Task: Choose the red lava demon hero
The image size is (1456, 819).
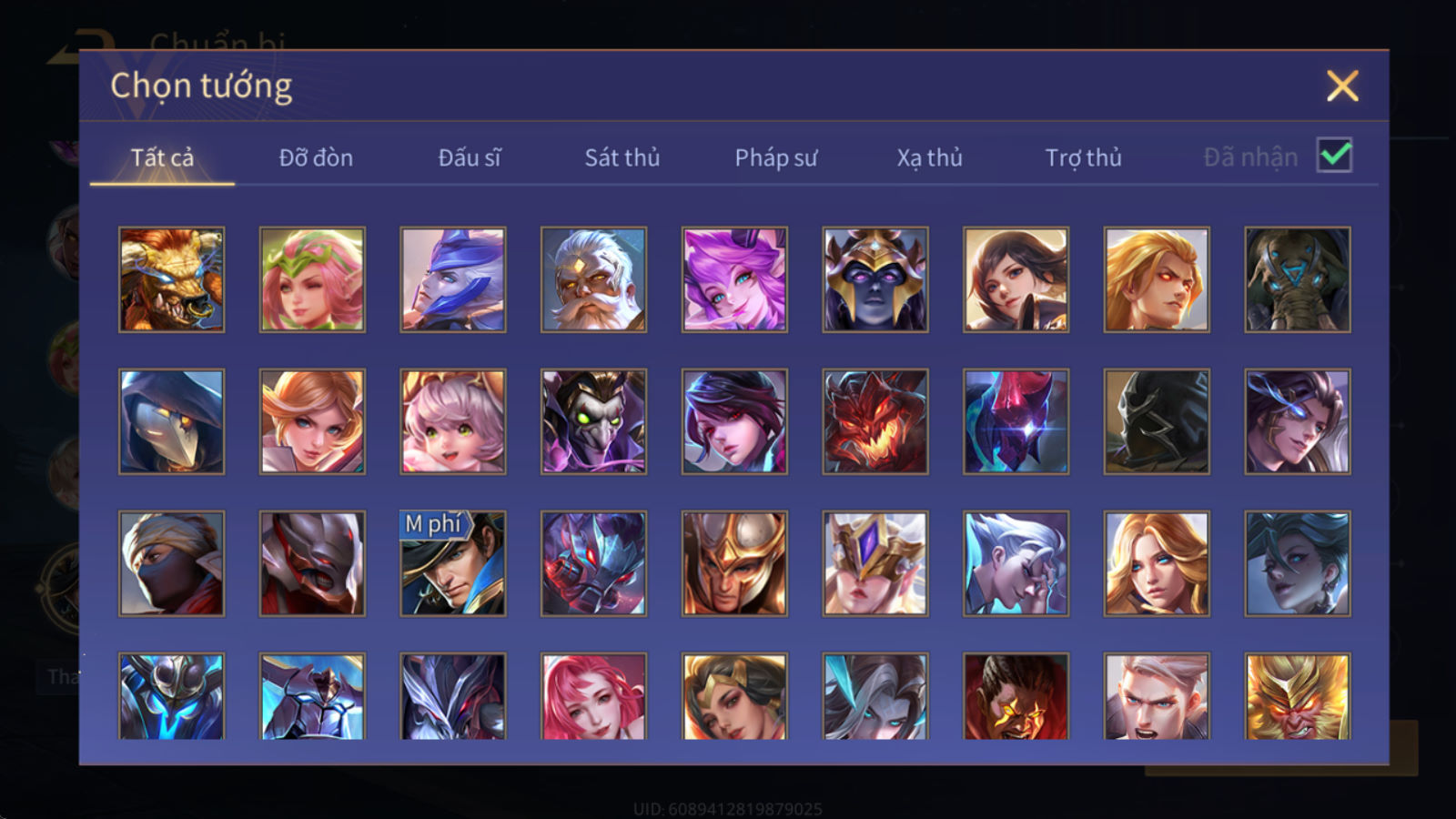Action: click(875, 421)
